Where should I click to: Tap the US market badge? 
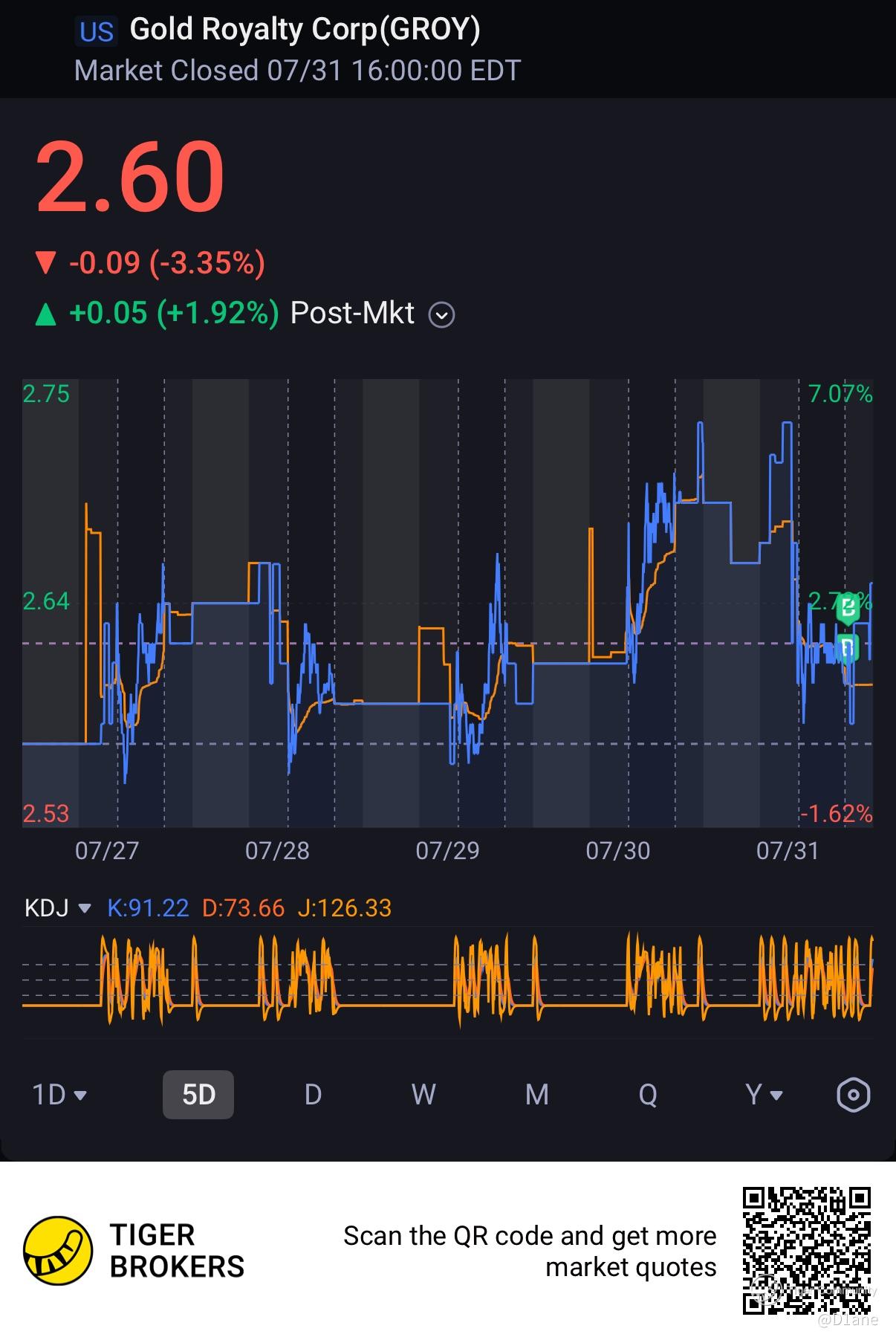(97, 31)
